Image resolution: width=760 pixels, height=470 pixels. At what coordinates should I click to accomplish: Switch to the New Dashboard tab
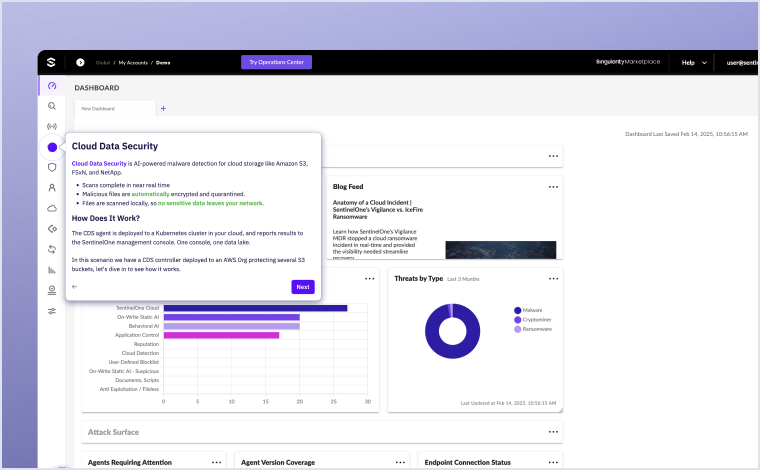(x=98, y=108)
